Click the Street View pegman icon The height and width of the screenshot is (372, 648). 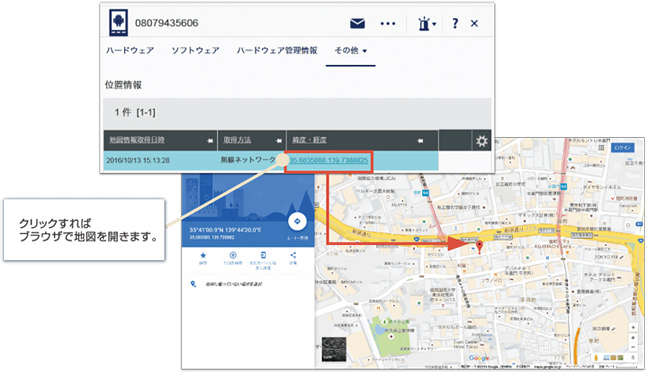[x=596, y=358]
